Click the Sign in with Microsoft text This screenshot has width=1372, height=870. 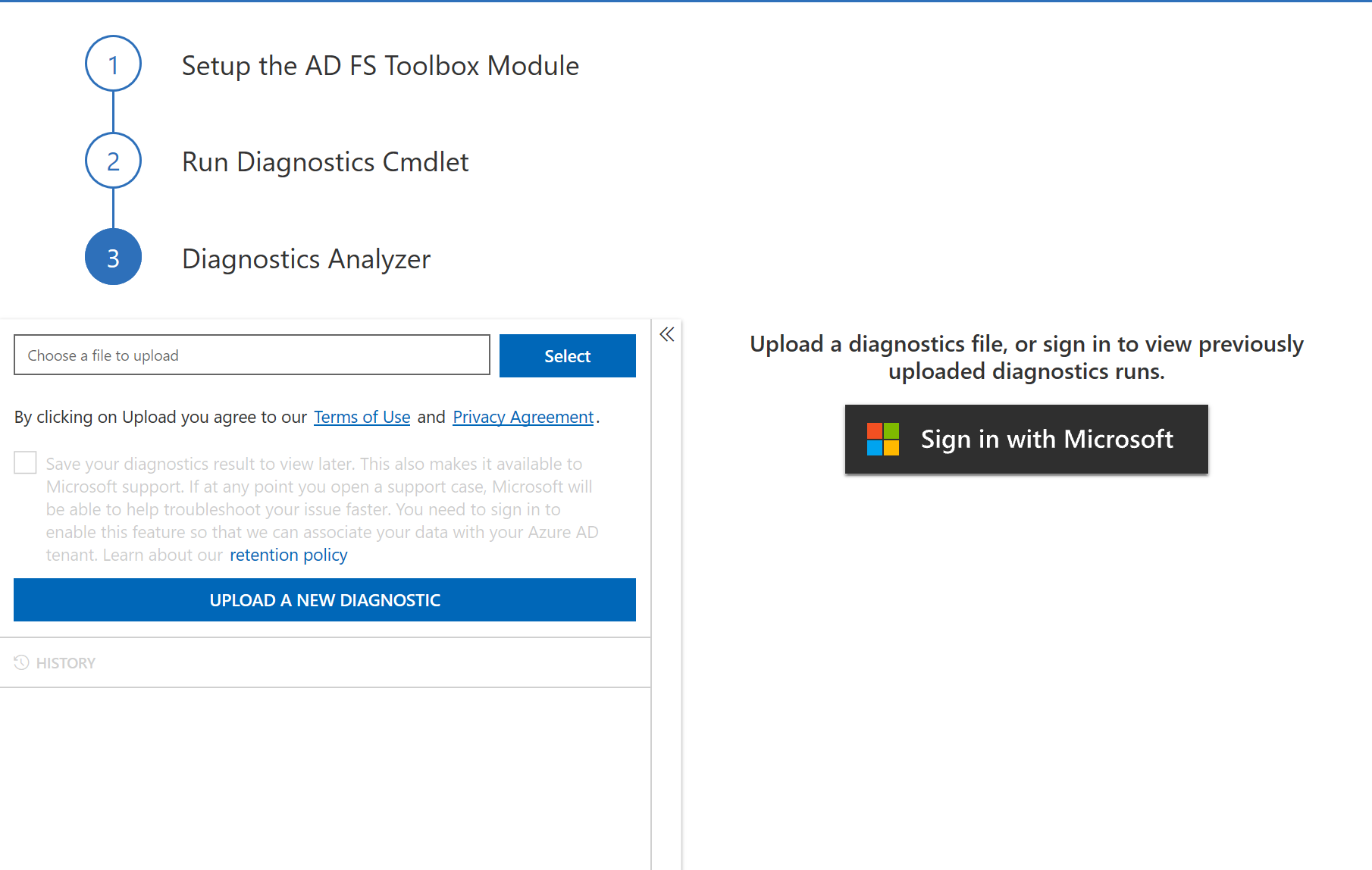[x=1047, y=440]
